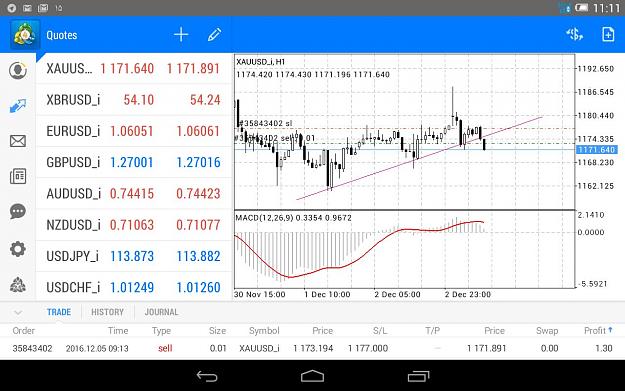Select the AUDUSD_i quote row
The image size is (625, 391).
(x=134, y=194)
